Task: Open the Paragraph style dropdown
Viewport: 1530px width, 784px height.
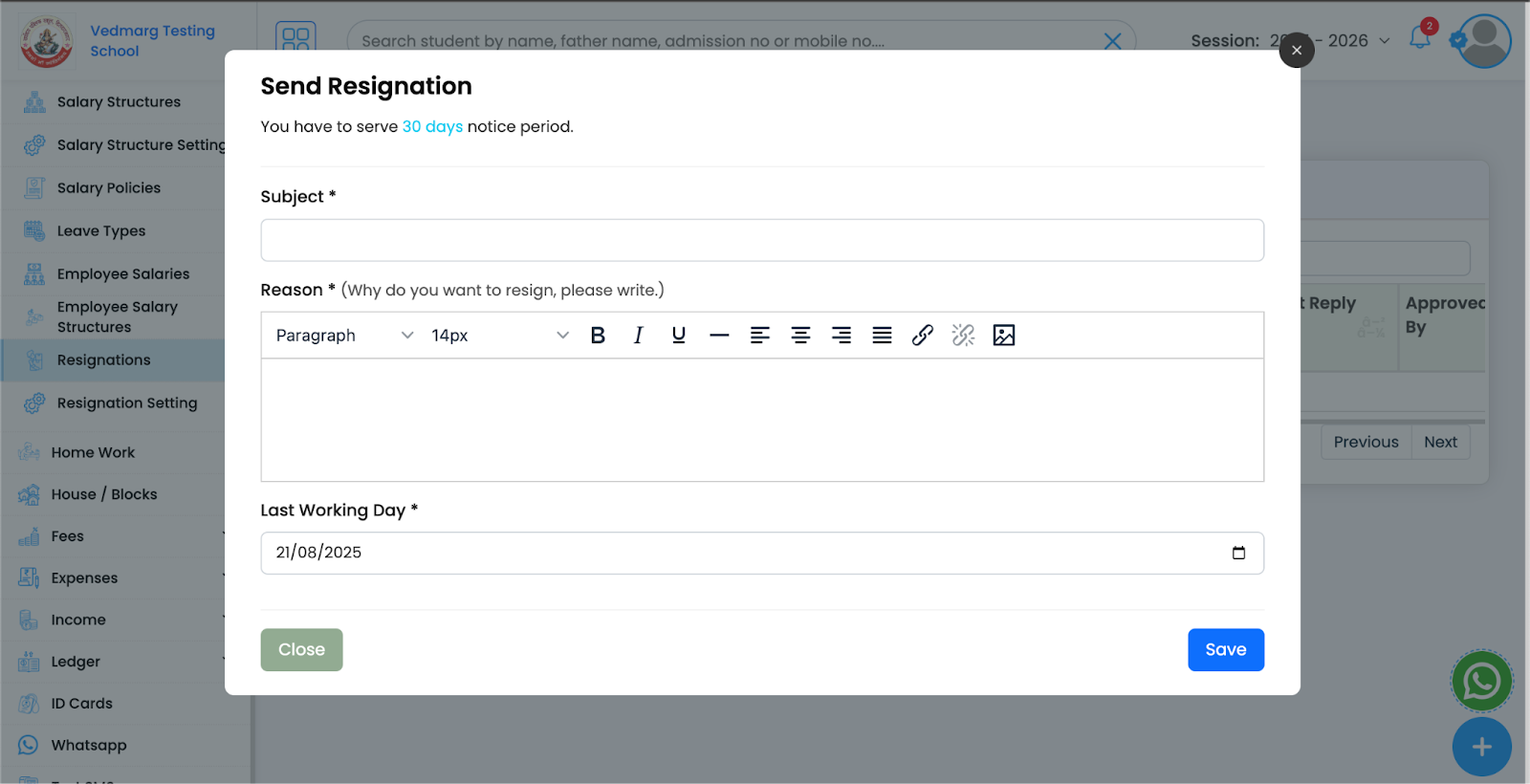Action: [x=344, y=336]
